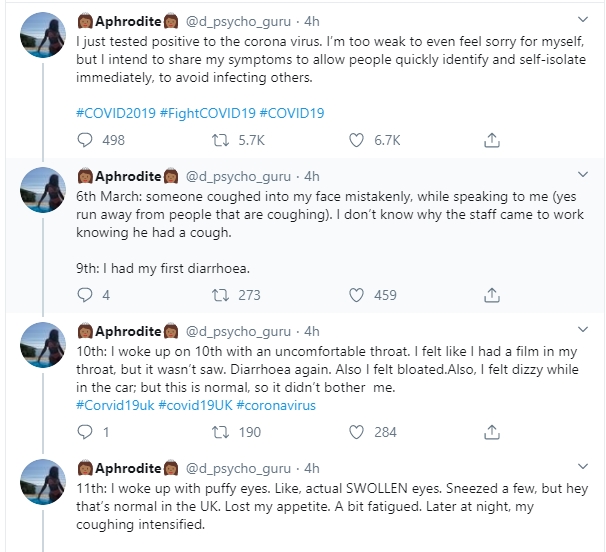
Task: Like the 10th uncomfortable throat tweet
Action: 356,432
